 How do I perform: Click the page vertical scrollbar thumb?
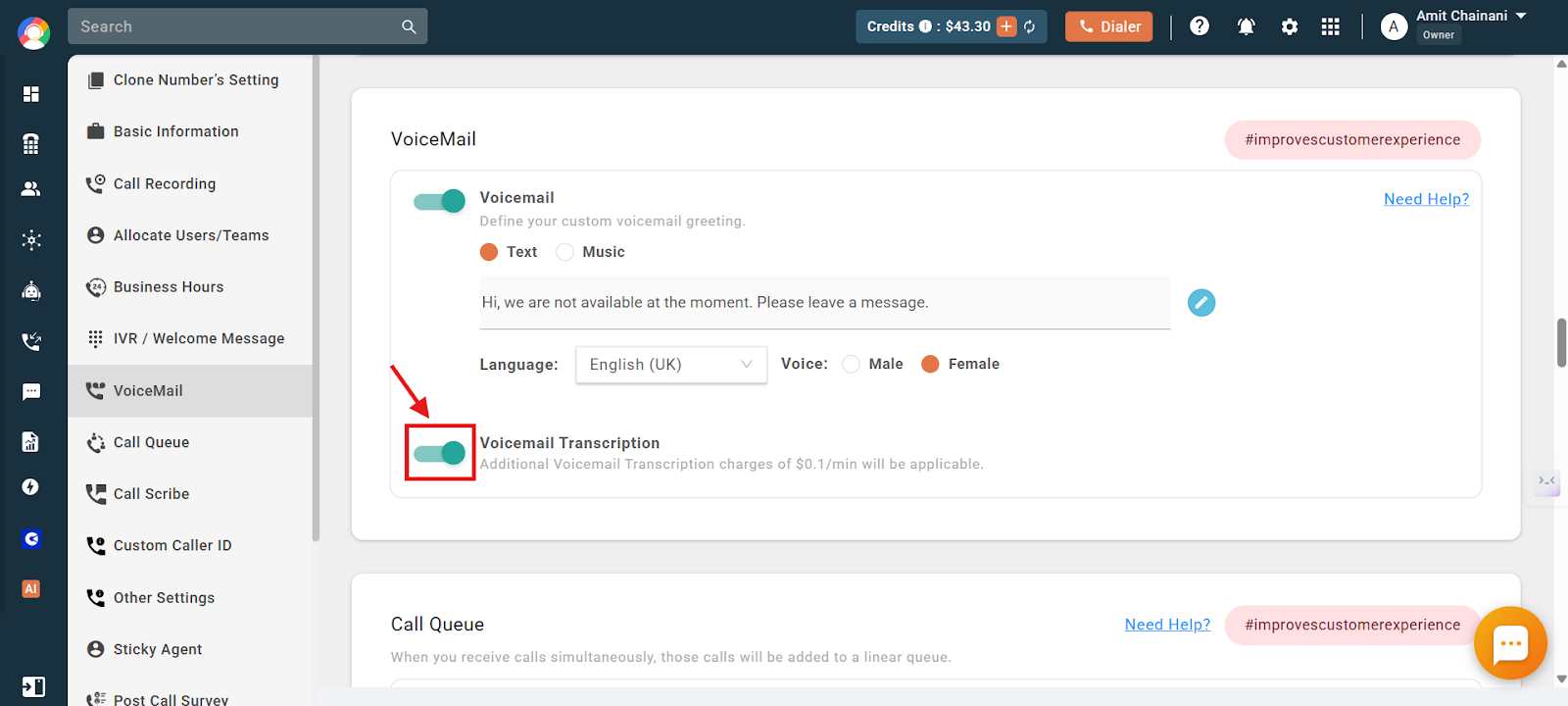(1561, 342)
